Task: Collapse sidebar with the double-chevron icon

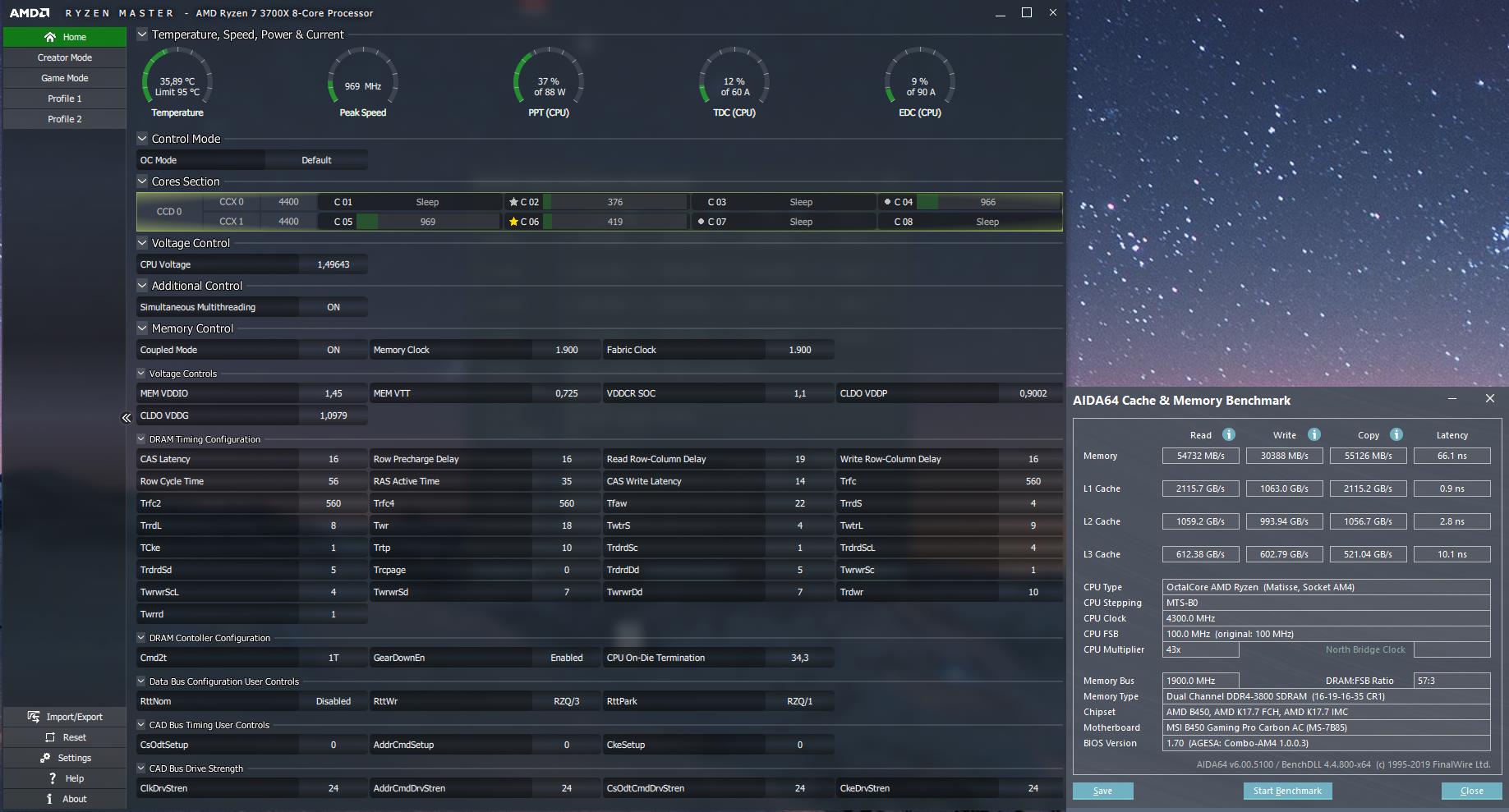Action: tap(127, 418)
